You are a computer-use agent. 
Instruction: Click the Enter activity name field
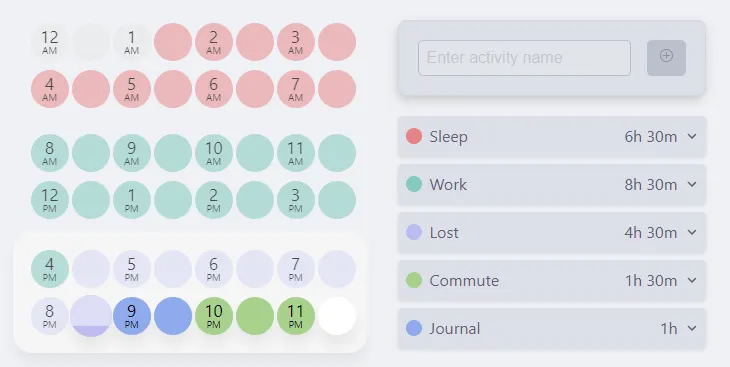tap(524, 58)
